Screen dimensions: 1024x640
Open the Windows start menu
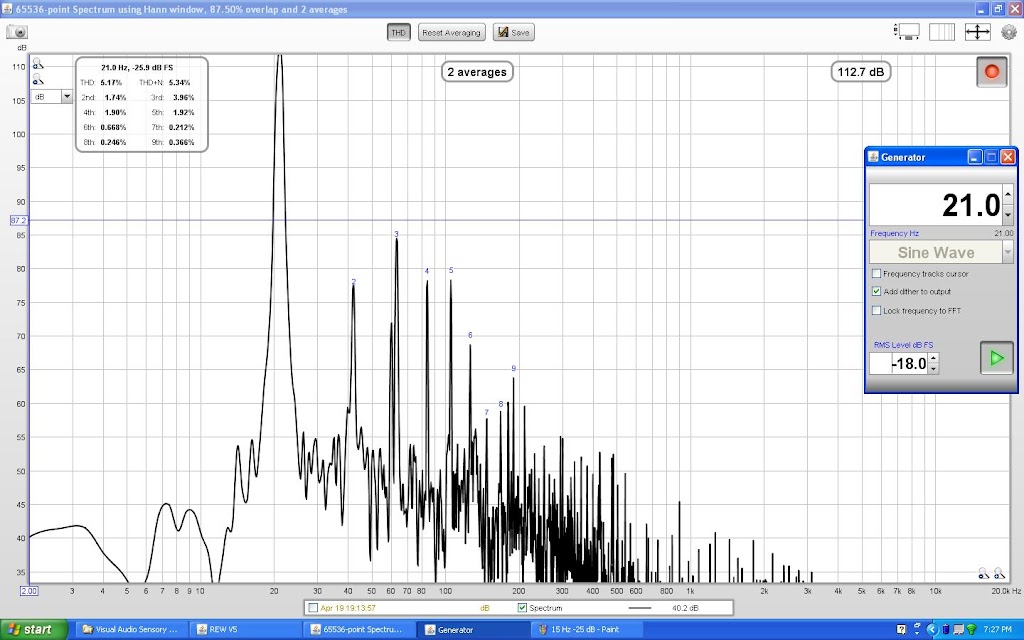pos(33,630)
